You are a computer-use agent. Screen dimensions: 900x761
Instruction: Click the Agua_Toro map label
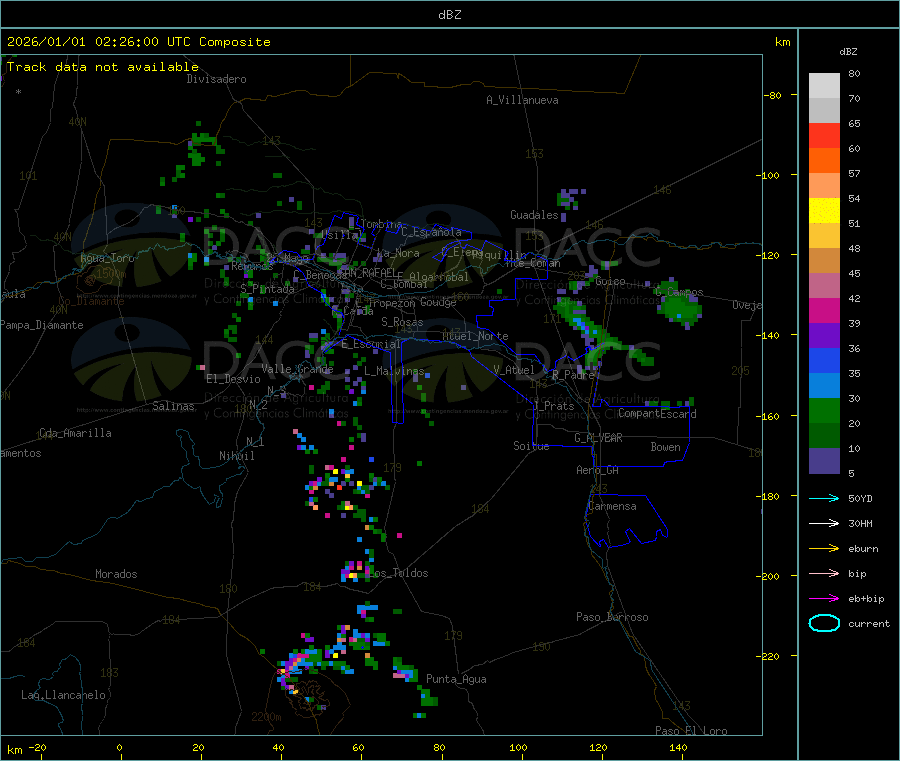107,258
